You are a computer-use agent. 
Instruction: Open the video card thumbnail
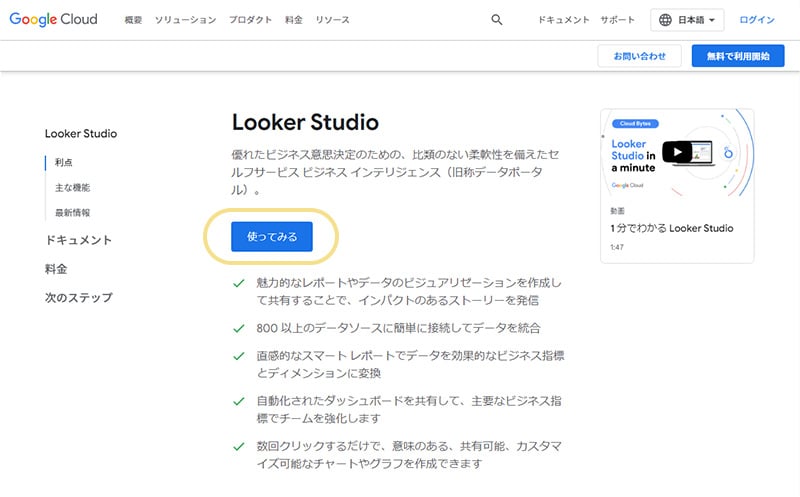(677, 153)
